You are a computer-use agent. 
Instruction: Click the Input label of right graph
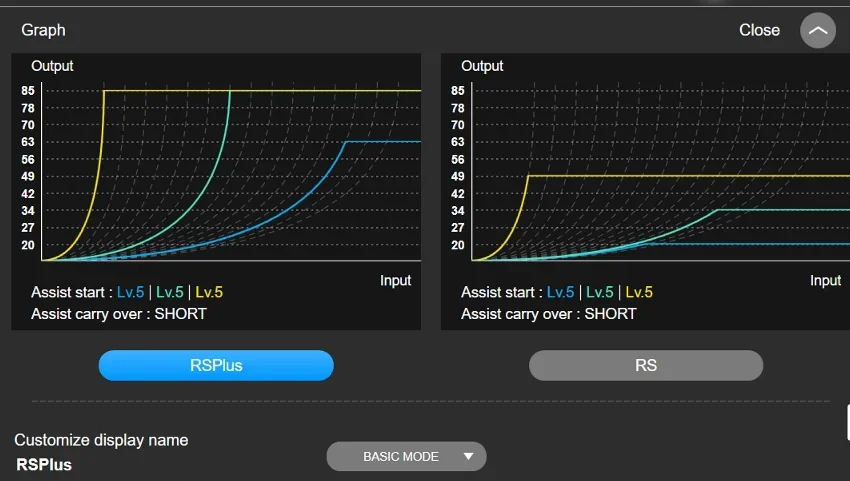[825, 280]
